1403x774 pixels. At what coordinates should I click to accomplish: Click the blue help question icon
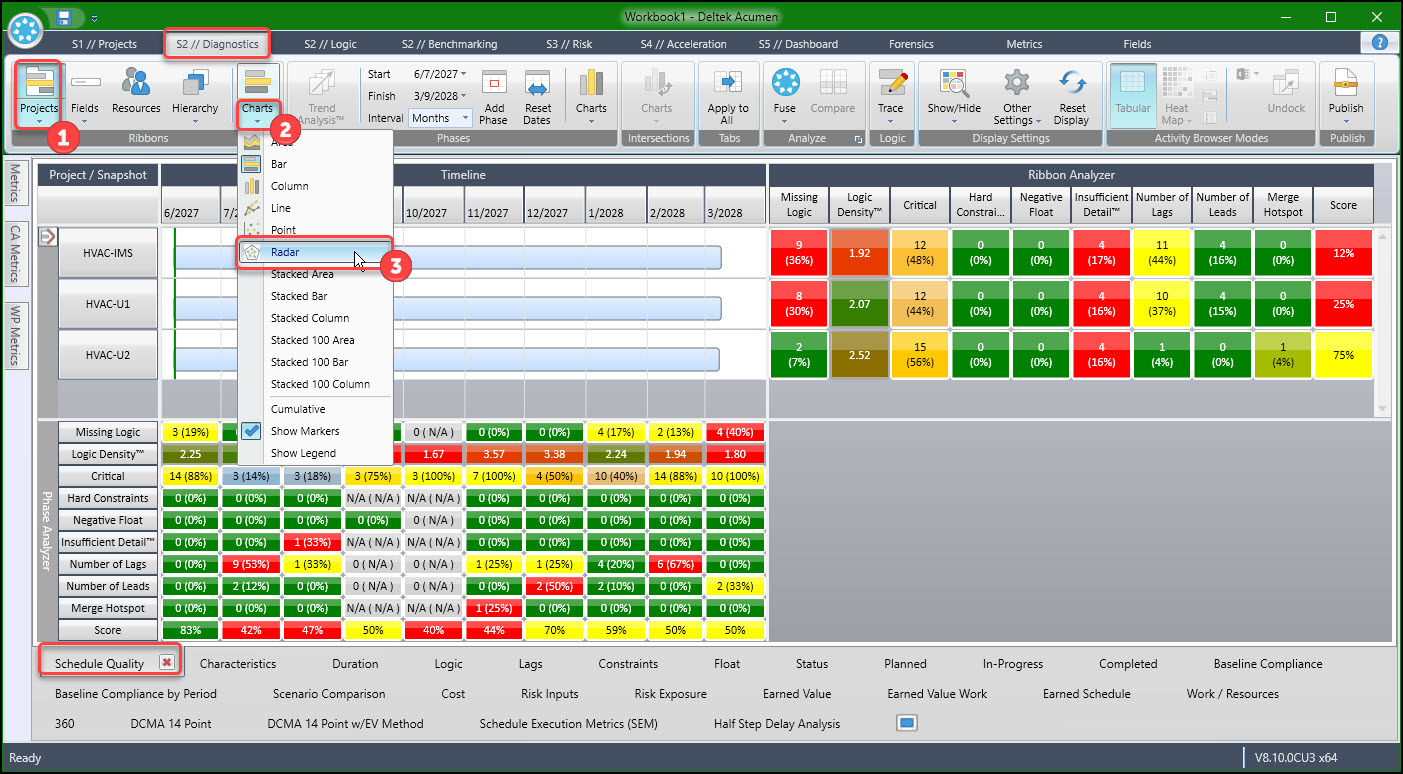pyautogui.click(x=1380, y=43)
